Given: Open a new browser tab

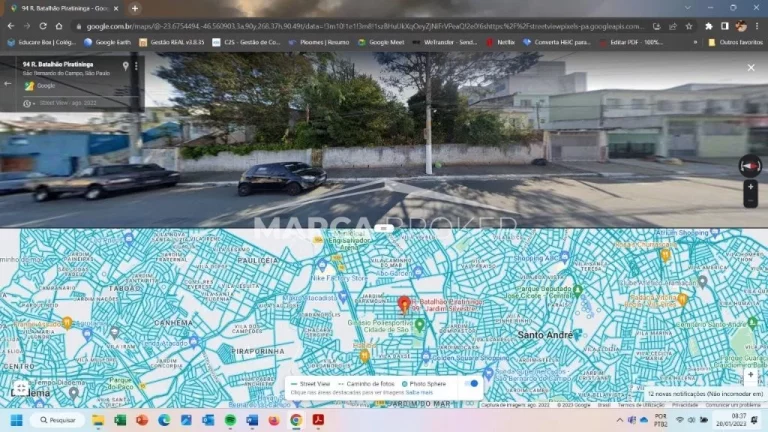Looking at the screenshot, I should [135, 8].
